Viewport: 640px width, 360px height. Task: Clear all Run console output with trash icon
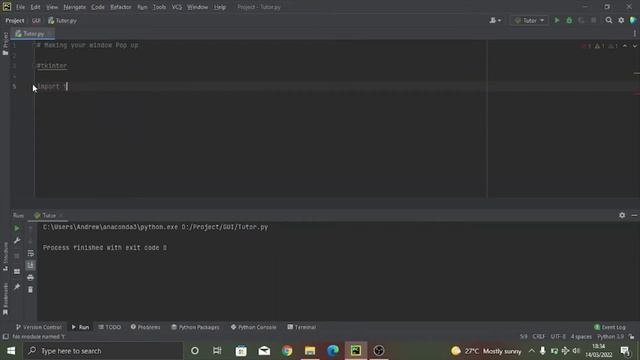click(30, 289)
